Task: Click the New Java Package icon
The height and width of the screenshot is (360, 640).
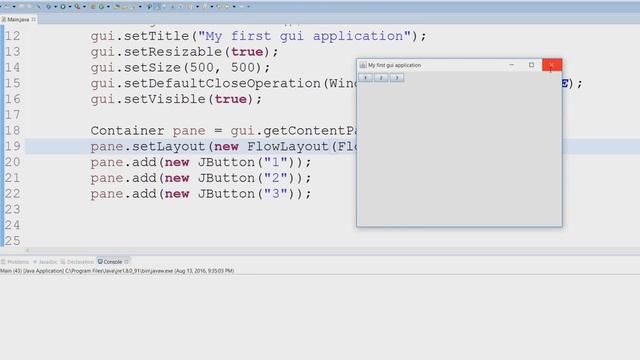Action: [93, 7]
